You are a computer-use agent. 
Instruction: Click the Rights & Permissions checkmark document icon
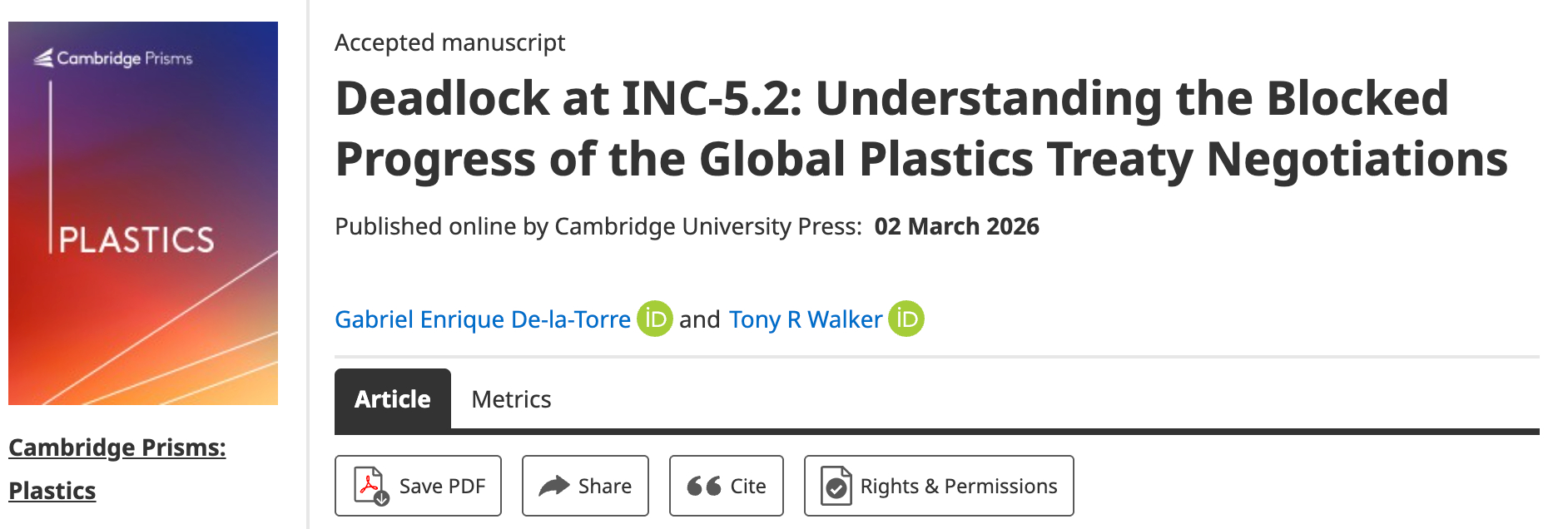836,486
